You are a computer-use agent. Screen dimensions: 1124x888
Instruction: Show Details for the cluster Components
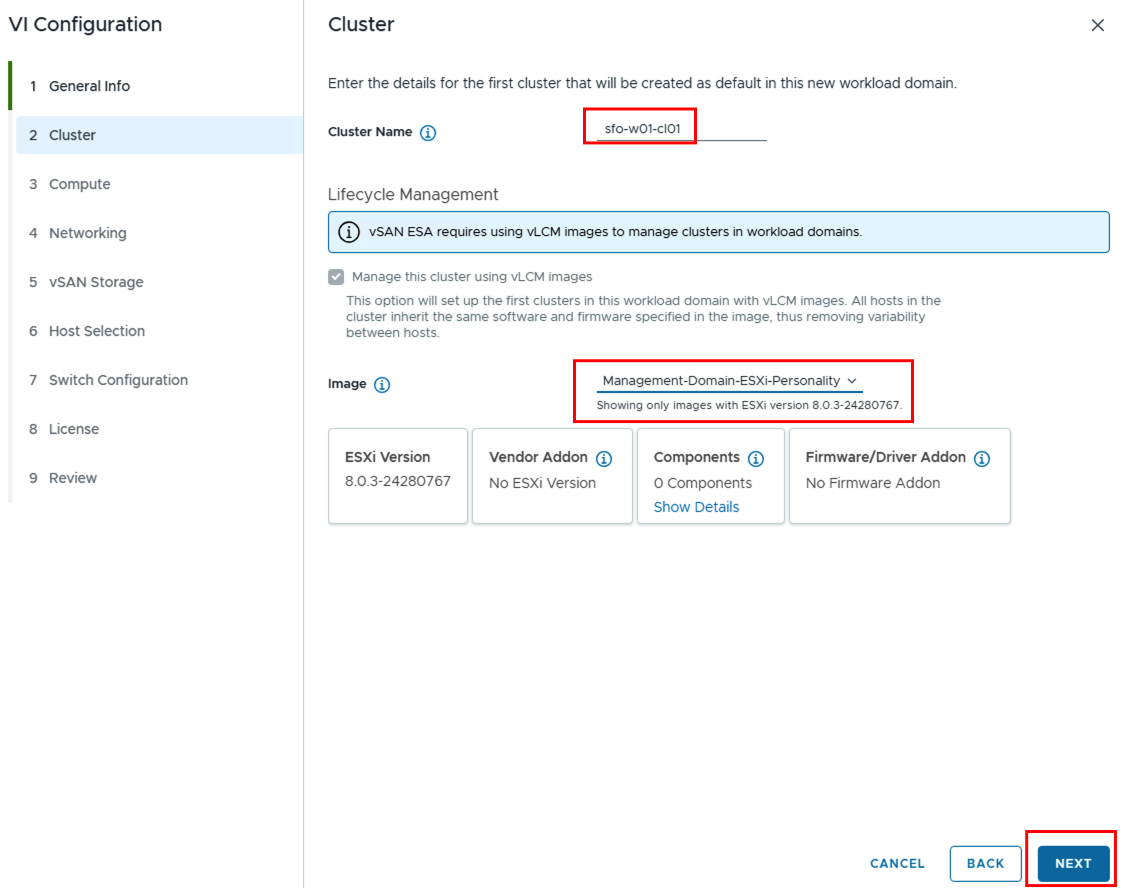[x=696, y=507]
